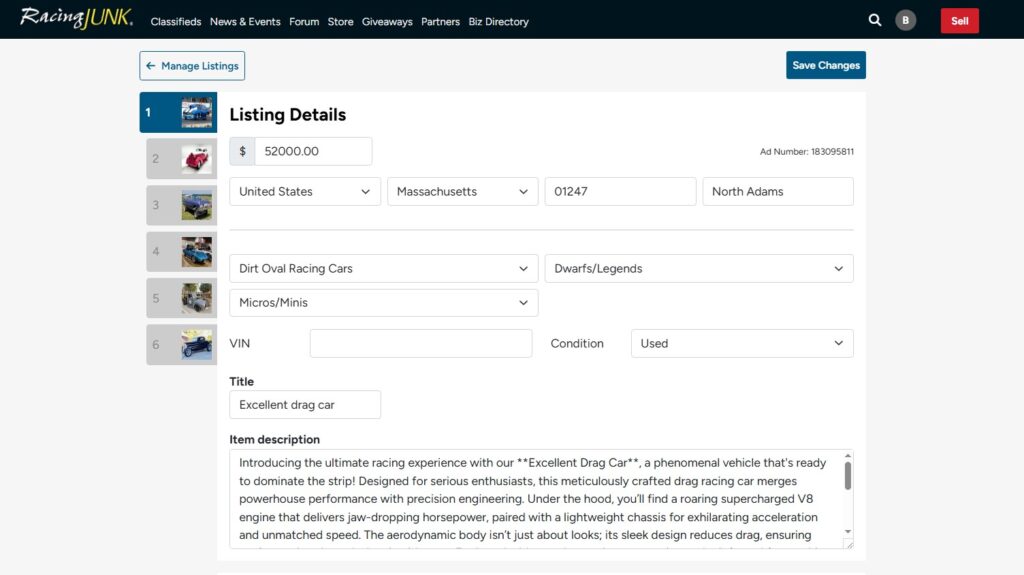This screenshot has height=575, width=1024.
Task: Select listing thumbnail 5
Action: point(182,298)
